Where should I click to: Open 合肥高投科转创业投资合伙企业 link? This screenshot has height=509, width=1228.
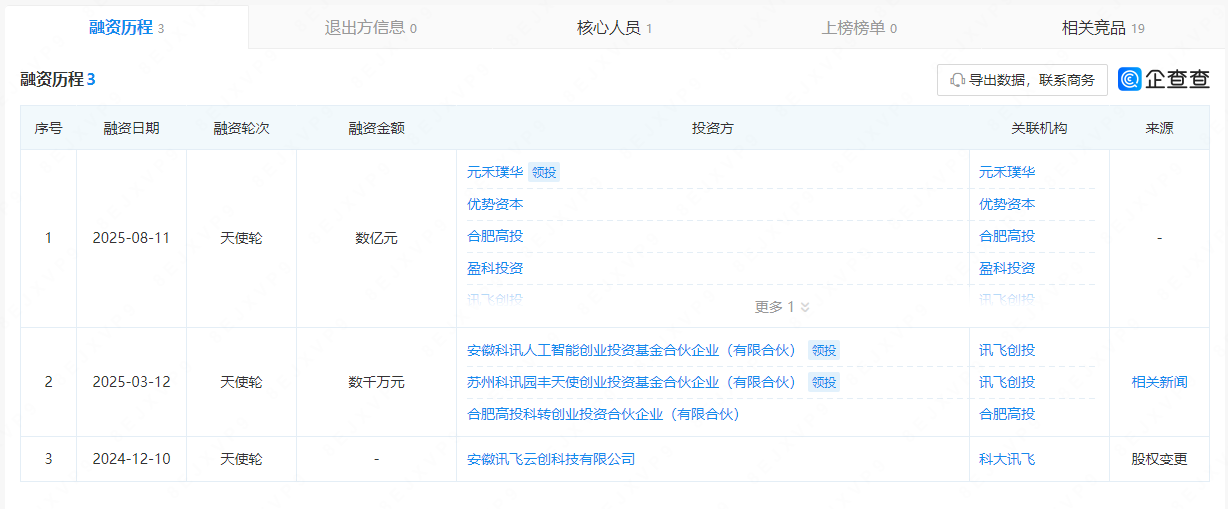(x=603, y=414)
